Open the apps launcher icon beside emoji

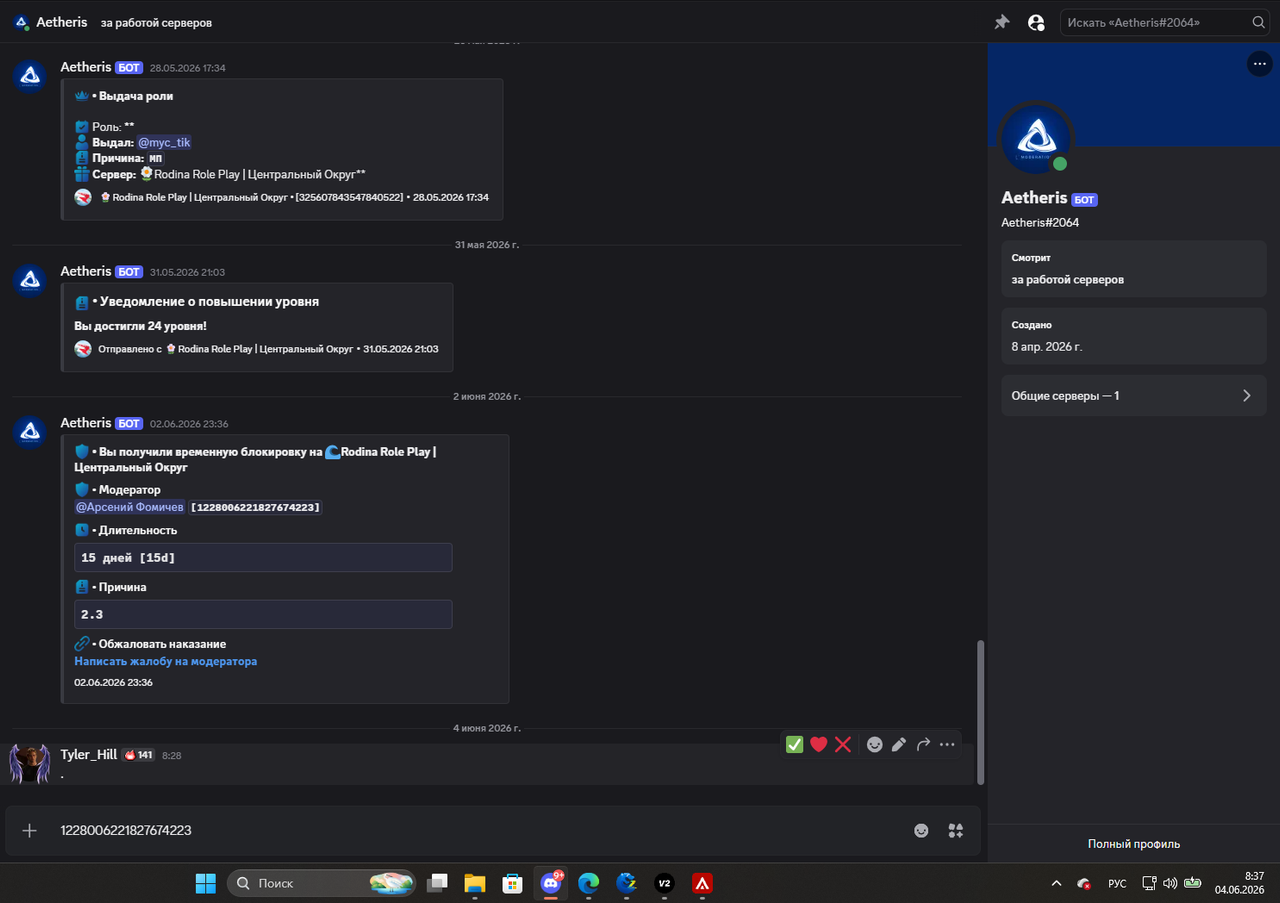956,830
